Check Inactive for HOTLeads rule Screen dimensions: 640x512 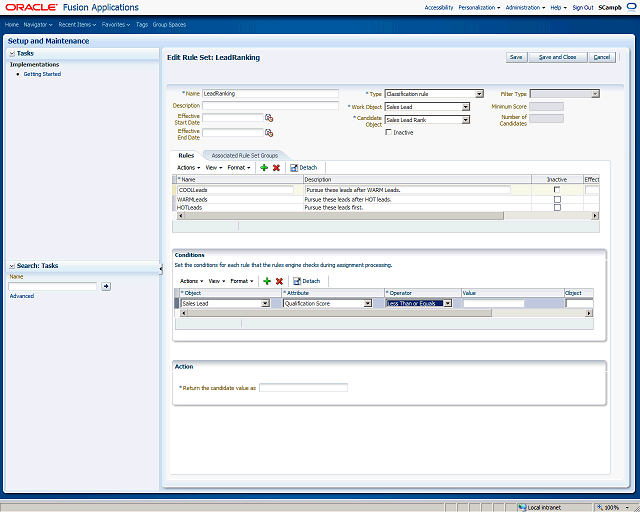[x=557, y=207]
